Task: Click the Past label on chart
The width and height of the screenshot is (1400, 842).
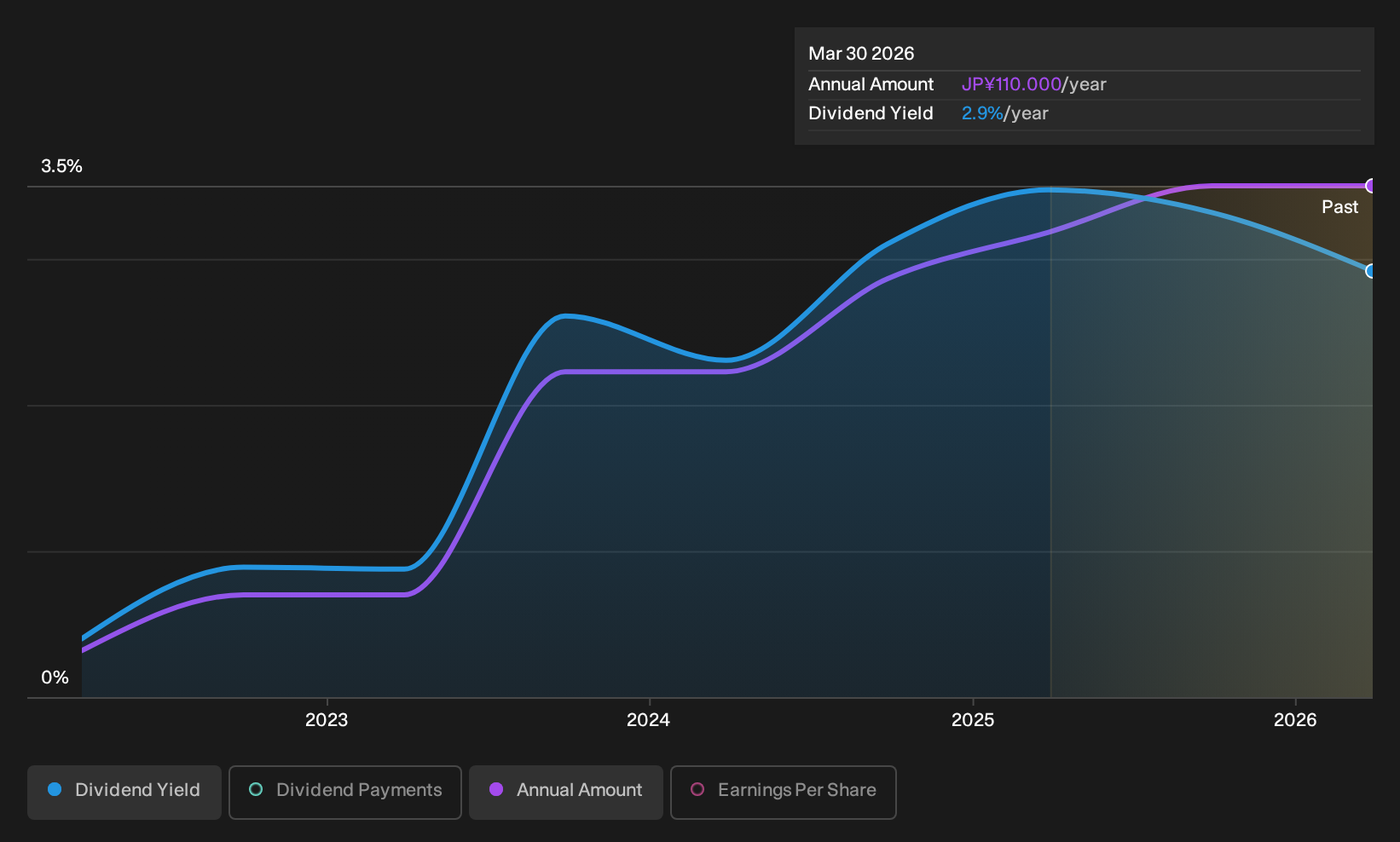Action: pyautogui.click(x=1340, y=207)
